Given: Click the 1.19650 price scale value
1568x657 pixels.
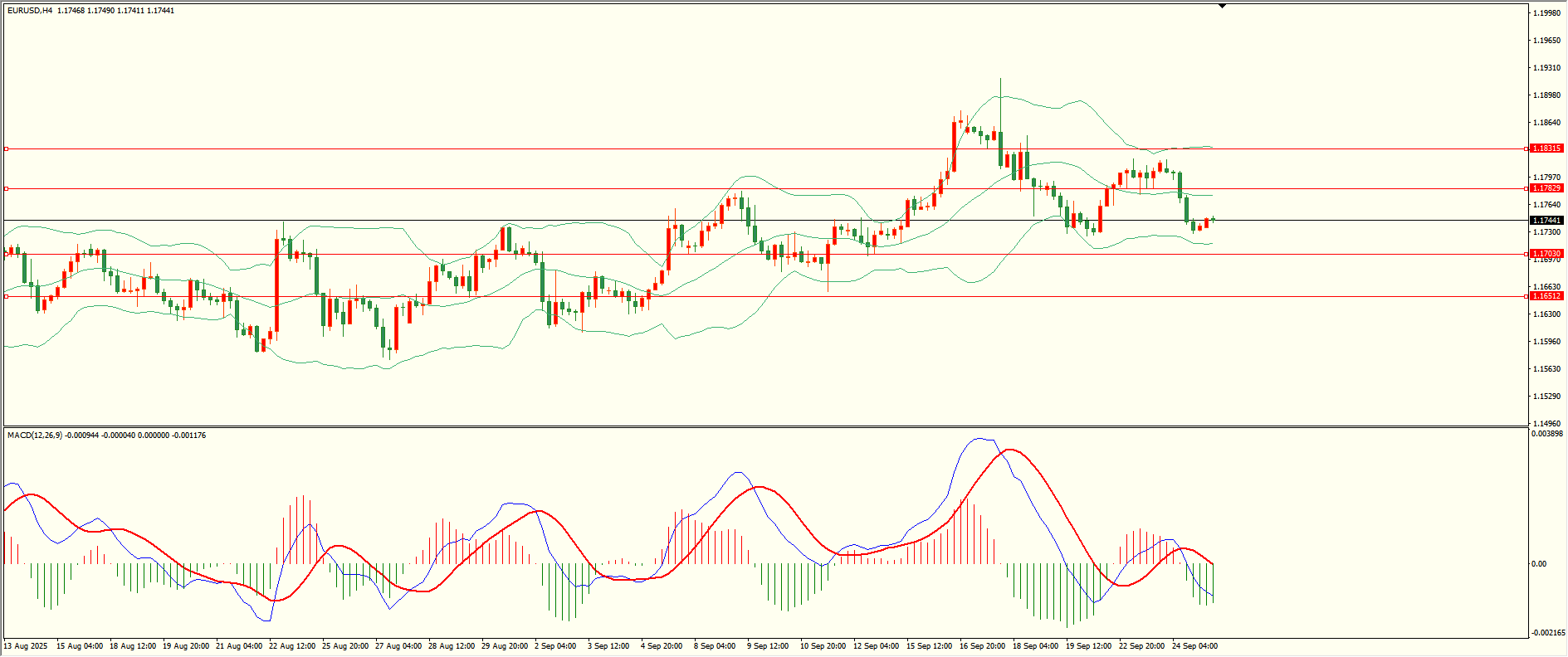Looking at the screenshot, I should click(1546, 41).
